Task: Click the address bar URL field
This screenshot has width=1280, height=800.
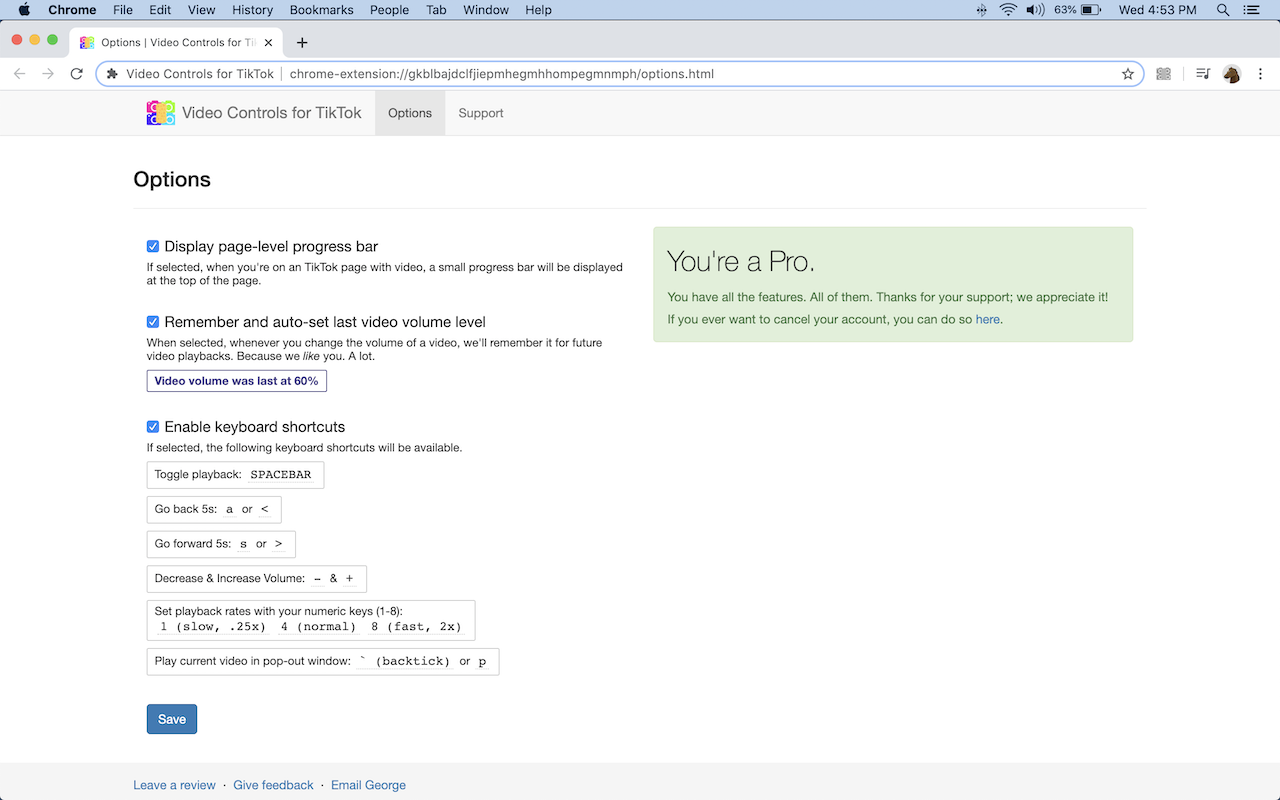Action: coord(620,74)
